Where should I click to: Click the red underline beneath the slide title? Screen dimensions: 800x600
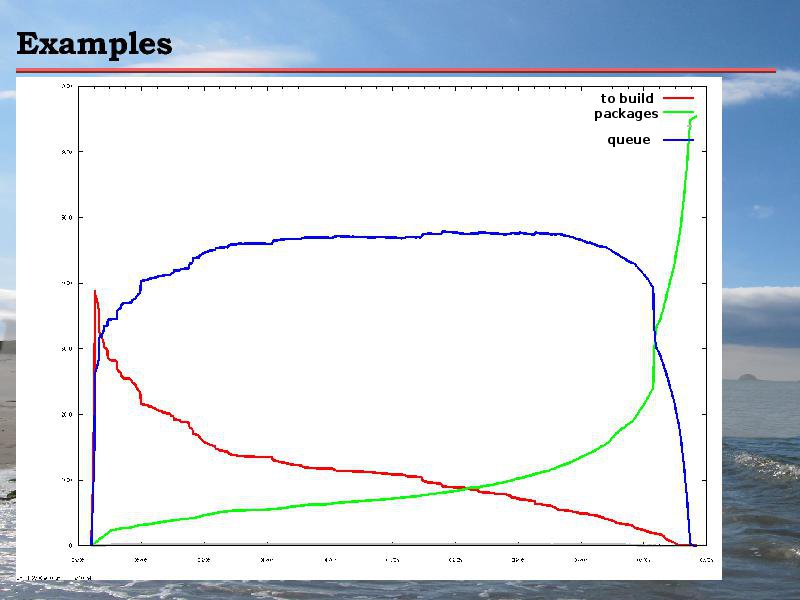tap(396, 70)
